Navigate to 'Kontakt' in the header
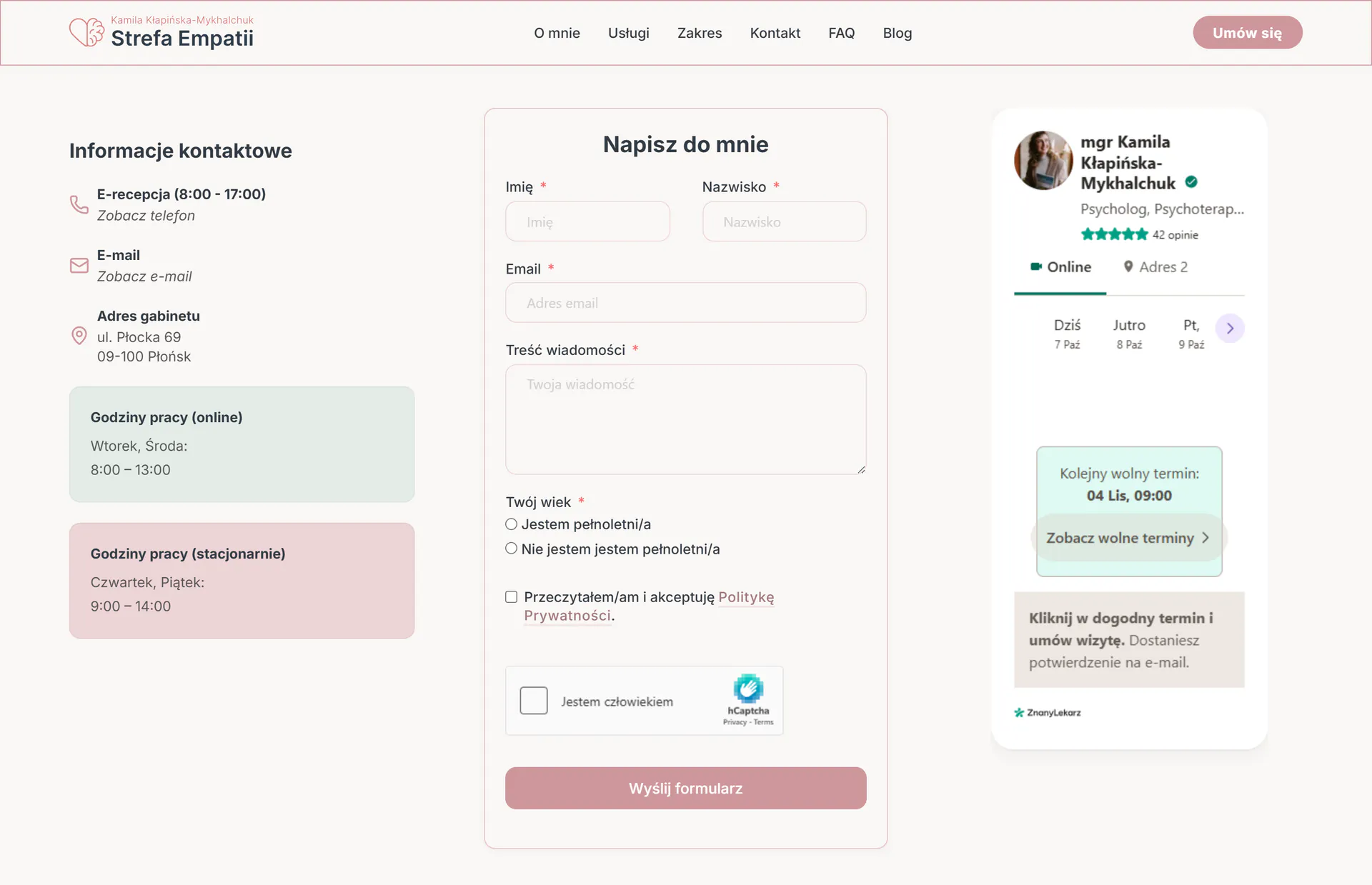 [775, 33]
